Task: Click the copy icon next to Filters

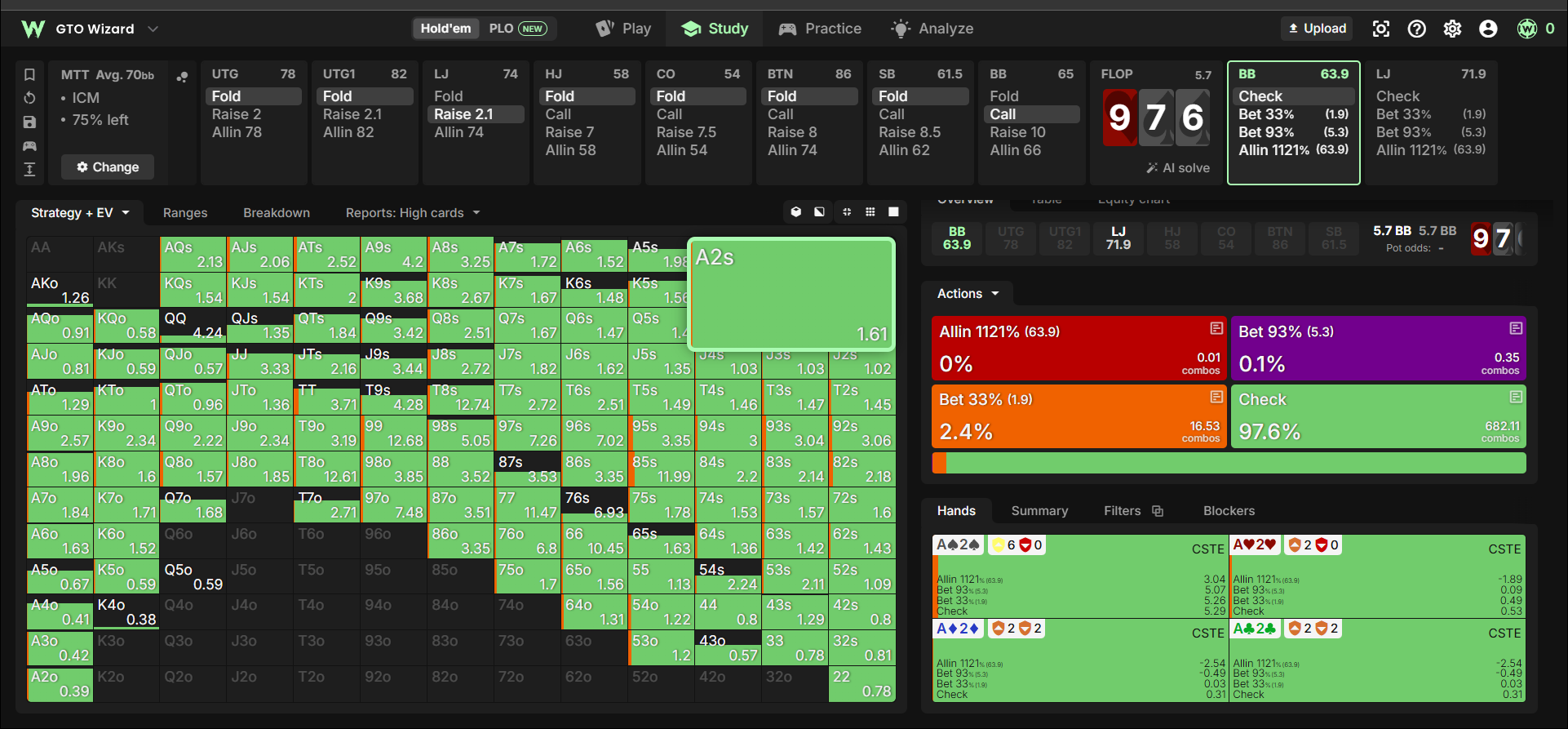Action: pos(1158,511)
